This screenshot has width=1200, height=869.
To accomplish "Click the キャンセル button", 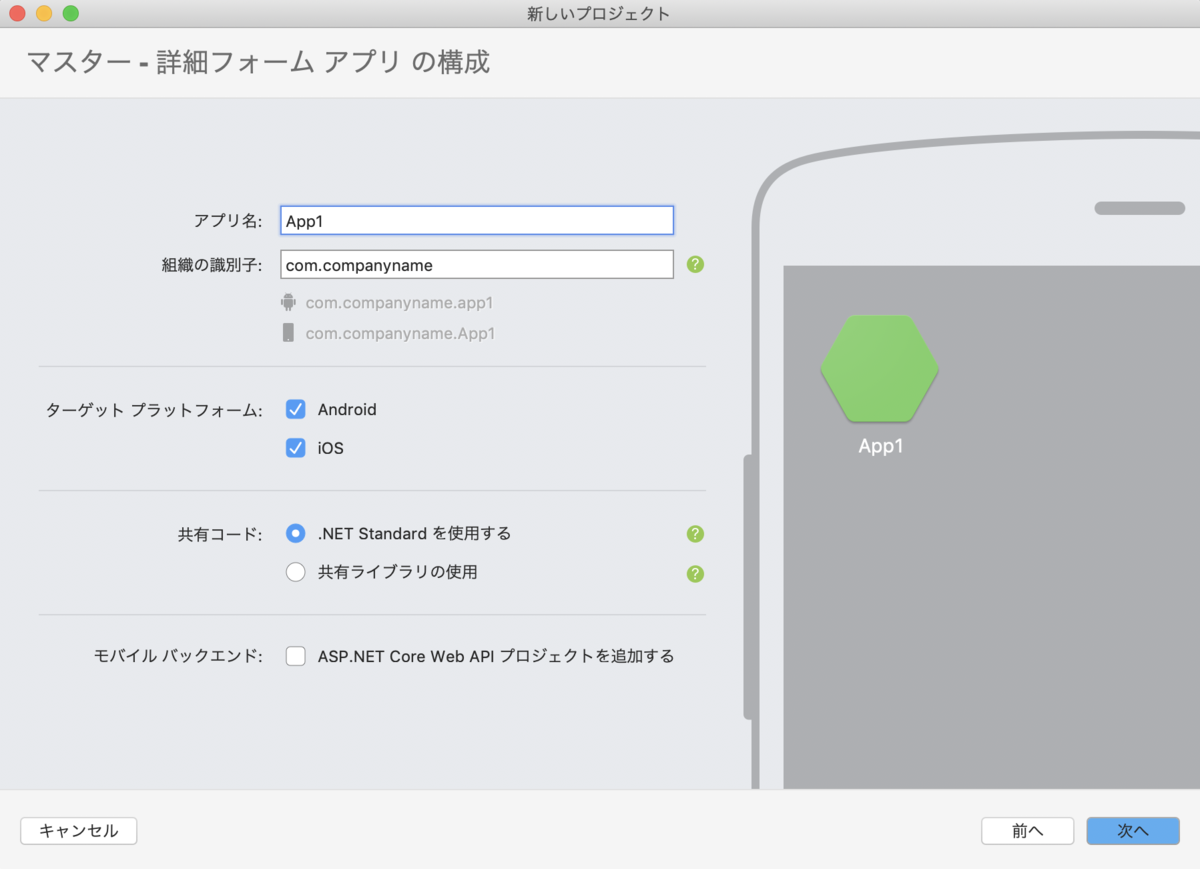I will click(79, 831).
